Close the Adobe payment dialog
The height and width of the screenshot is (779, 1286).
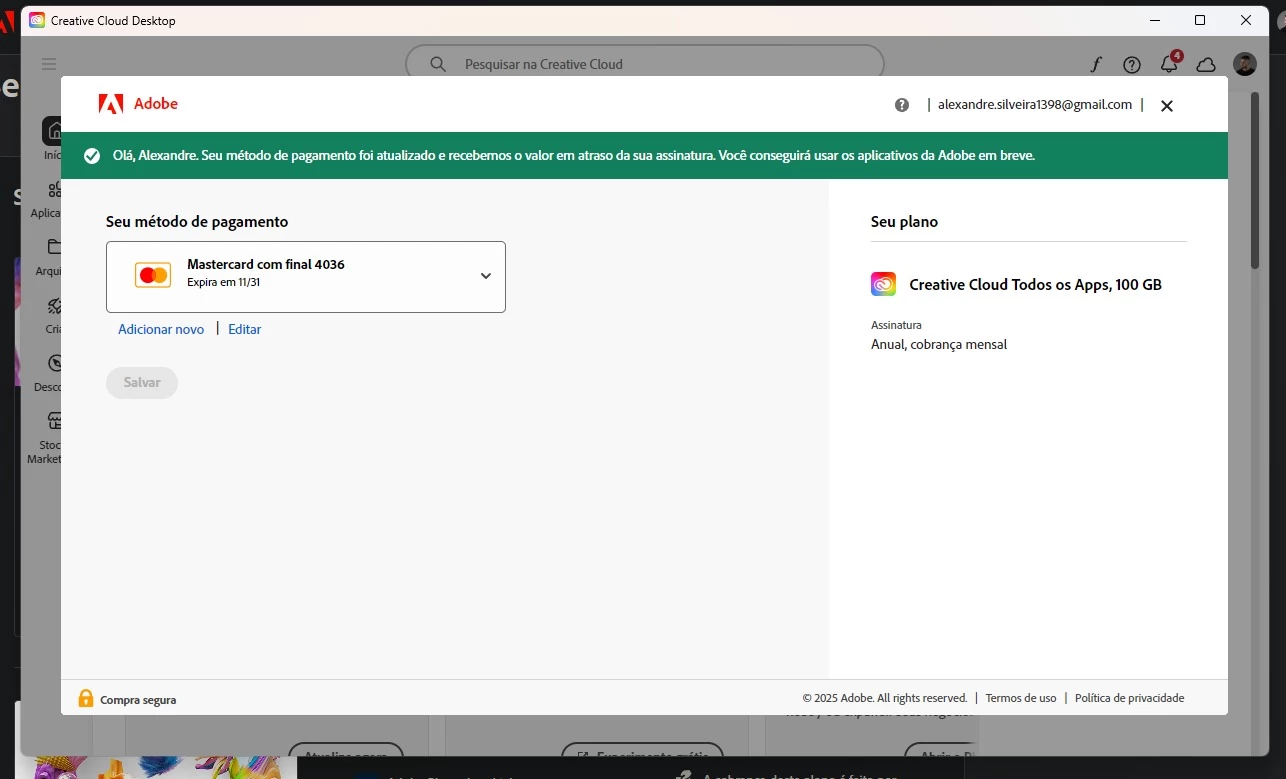(1166, 106)
